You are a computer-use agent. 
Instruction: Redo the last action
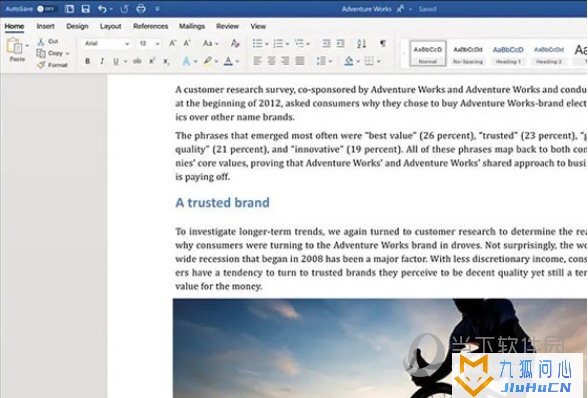tap(124, 9)
